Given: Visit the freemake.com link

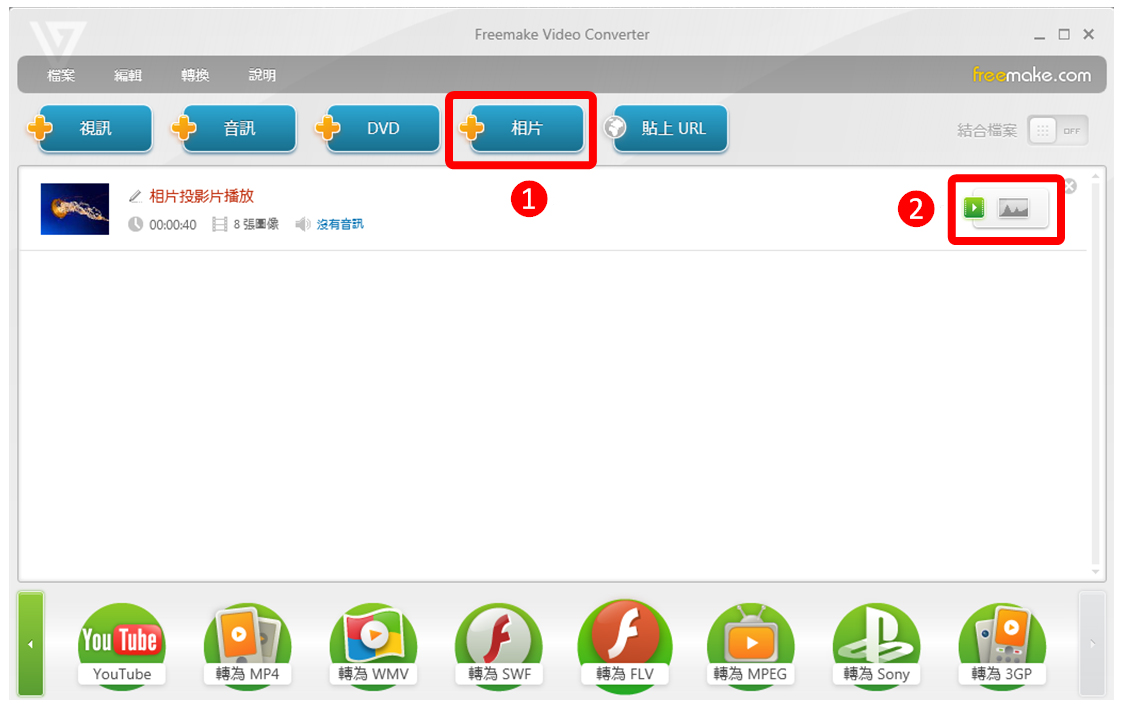Looking at the screenshot, I should (x=1032, y=74).
